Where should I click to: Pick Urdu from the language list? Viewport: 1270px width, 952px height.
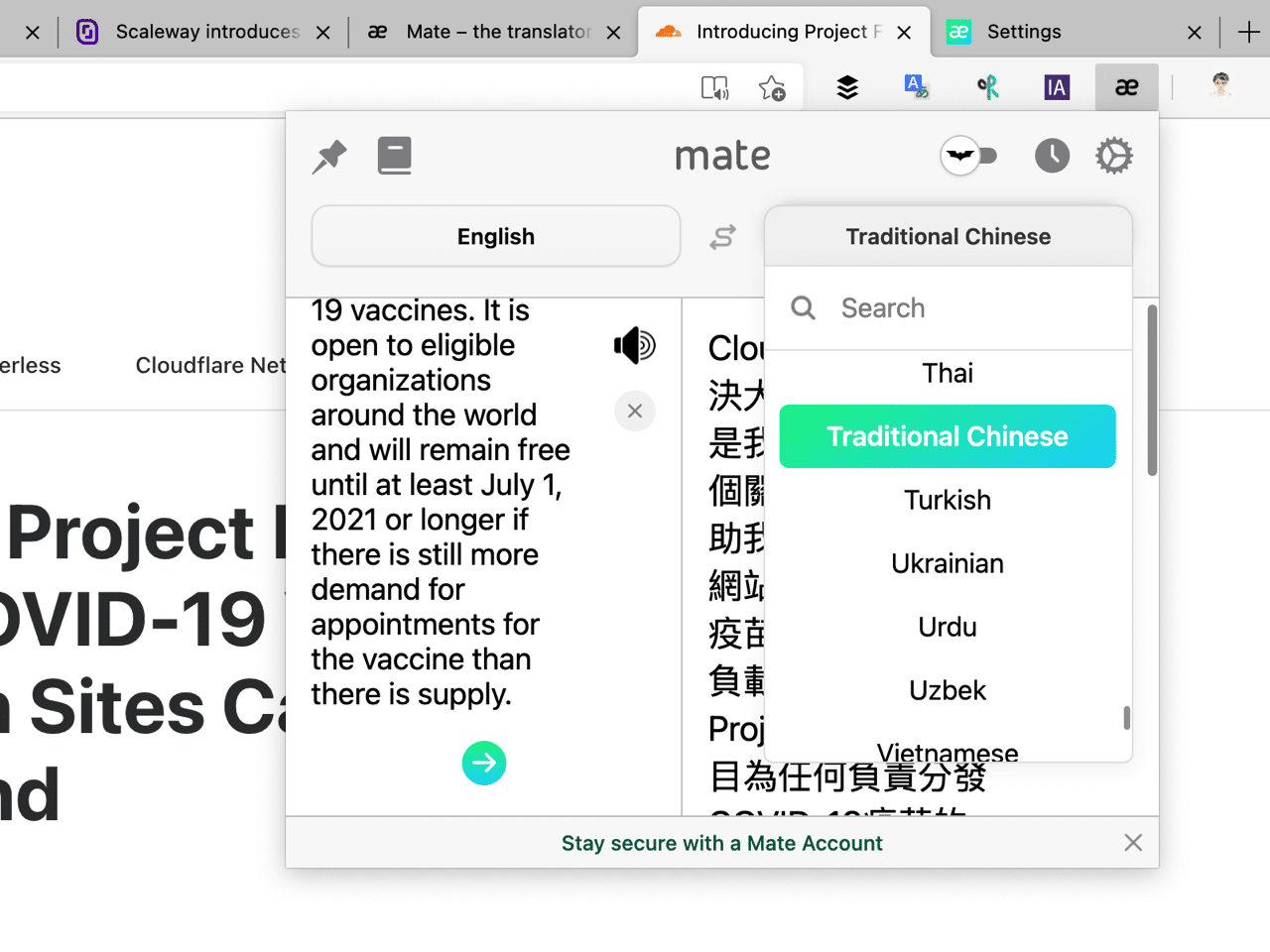click(x=948, y=627)
